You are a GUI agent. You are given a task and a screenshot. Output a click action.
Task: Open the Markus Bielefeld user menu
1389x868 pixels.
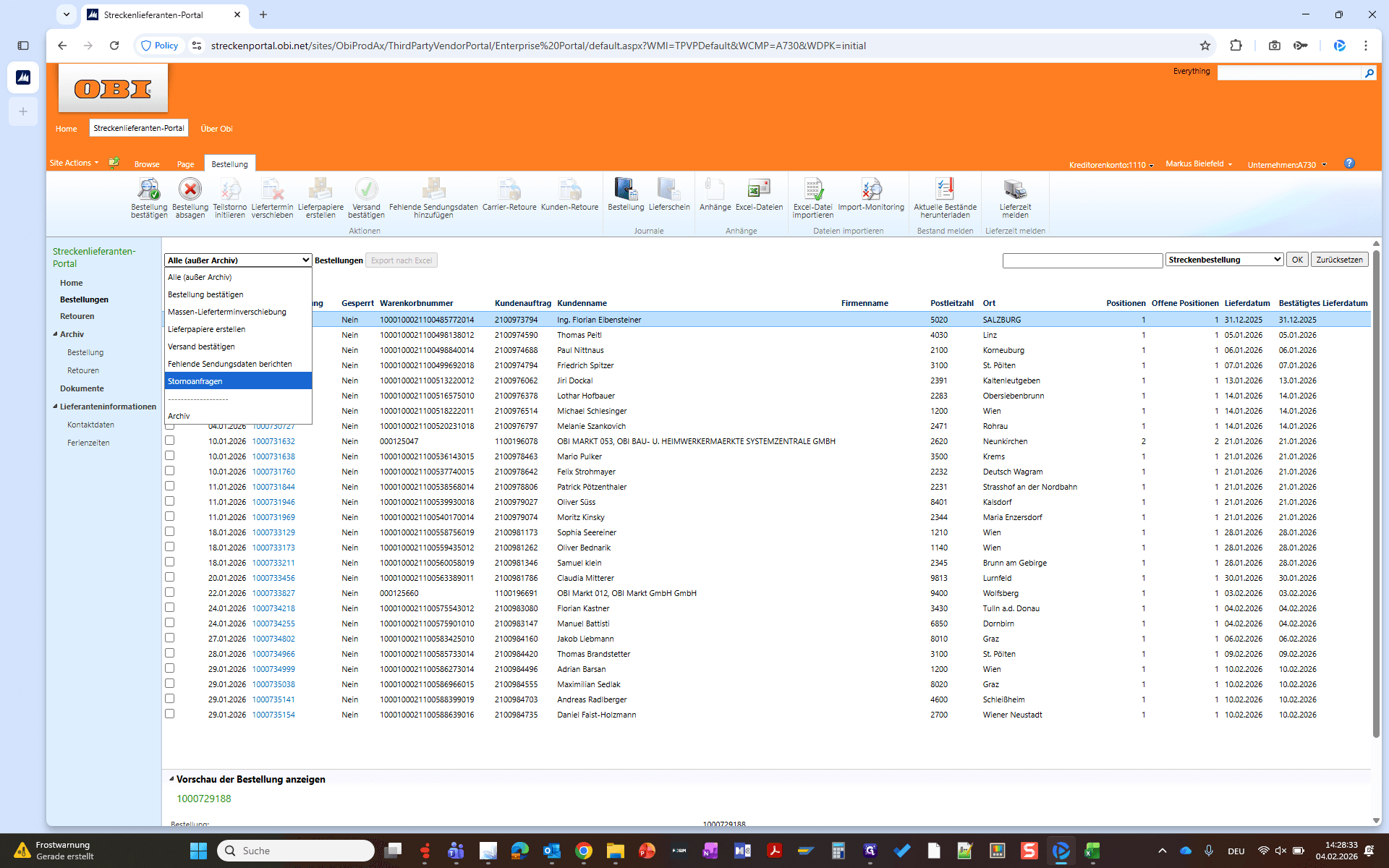(x=1199, y=164)
